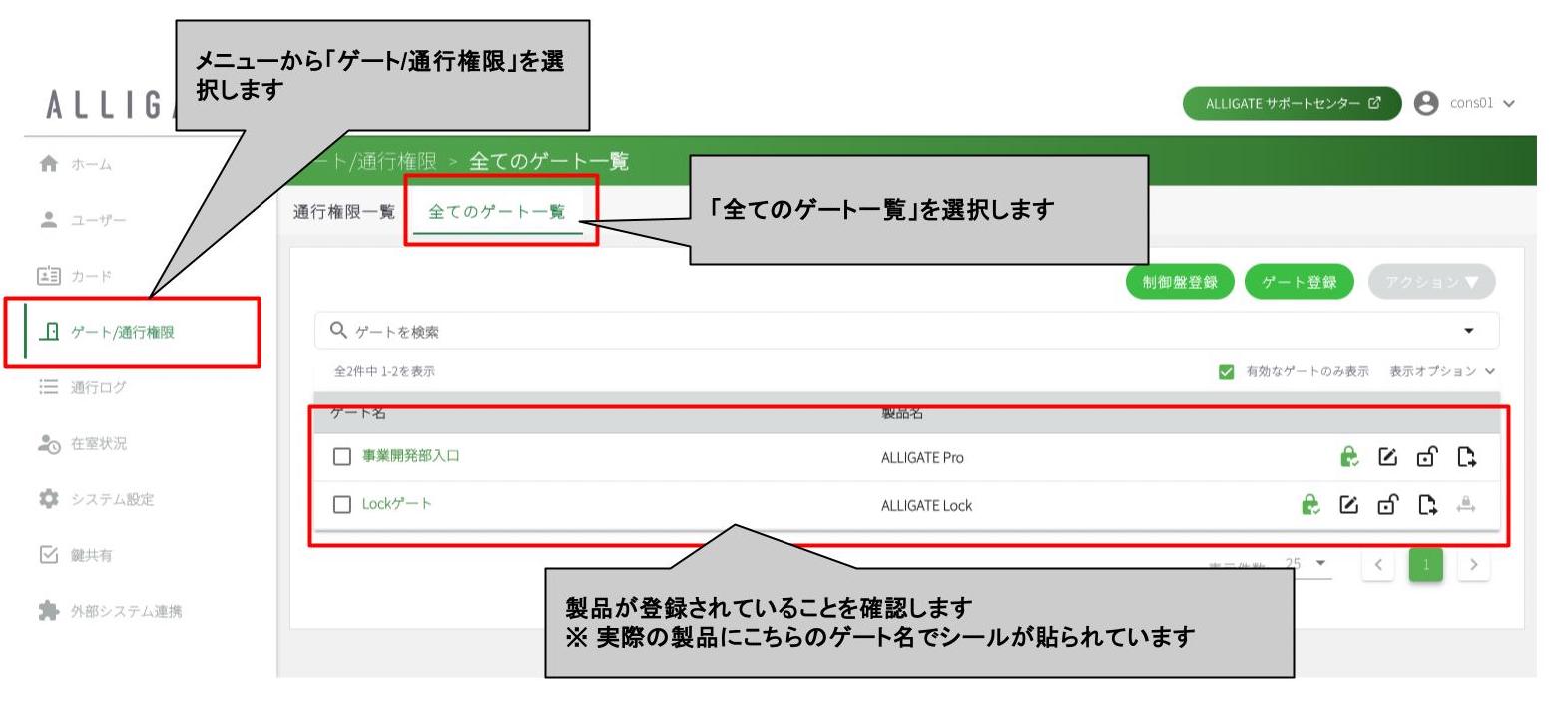The width and height of the screenshot is (1568, 708).
Task: Open the Lockゲート gate link
Action: click(x=396, y=504)
